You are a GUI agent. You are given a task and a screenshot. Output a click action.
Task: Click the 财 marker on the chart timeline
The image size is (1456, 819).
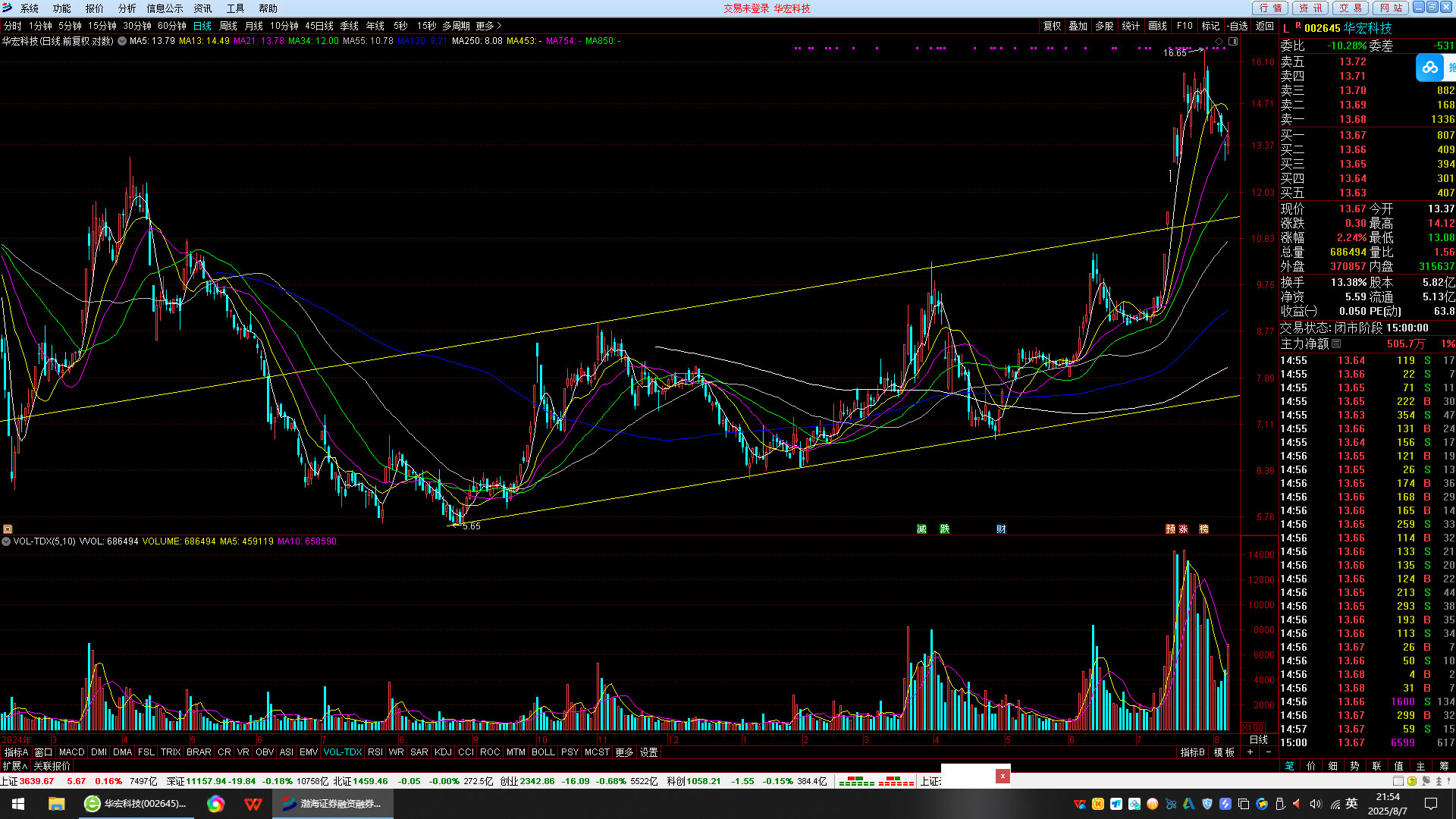tap(1001, 529)
